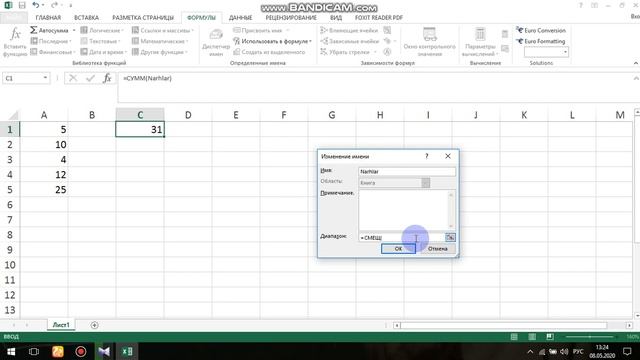Open the Автосумма (AutoSum) button
Screen dimensions: 640x360
coord(53,30)
